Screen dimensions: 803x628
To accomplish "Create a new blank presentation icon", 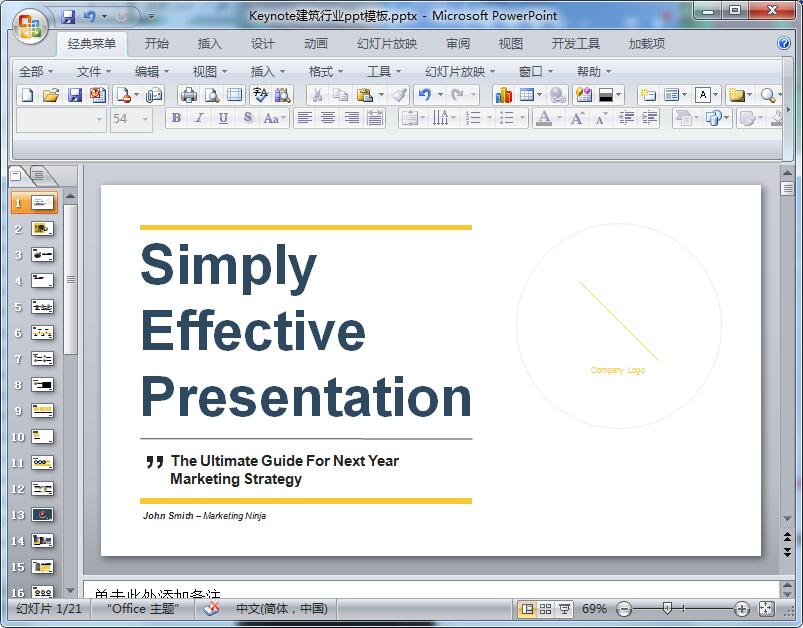I will [x=28, y=95].
